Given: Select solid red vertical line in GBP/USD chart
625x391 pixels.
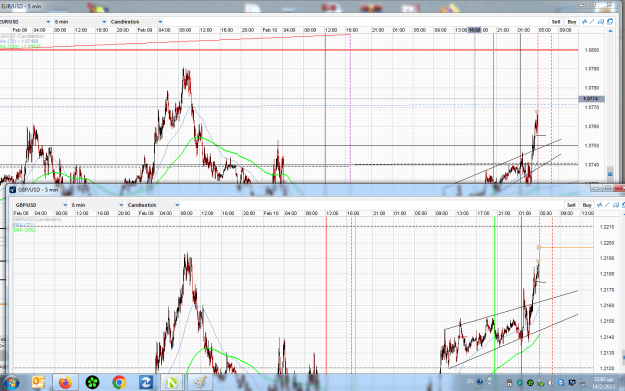Looking at the screenshot, I should click(326, 295).
